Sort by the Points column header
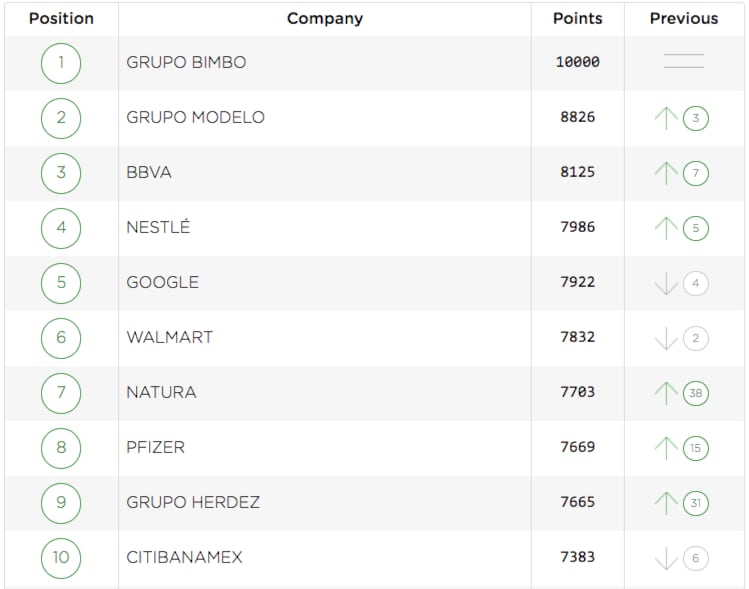Image resolution: width=749 pixels, height=589 pixels. [x=578, y=18]
